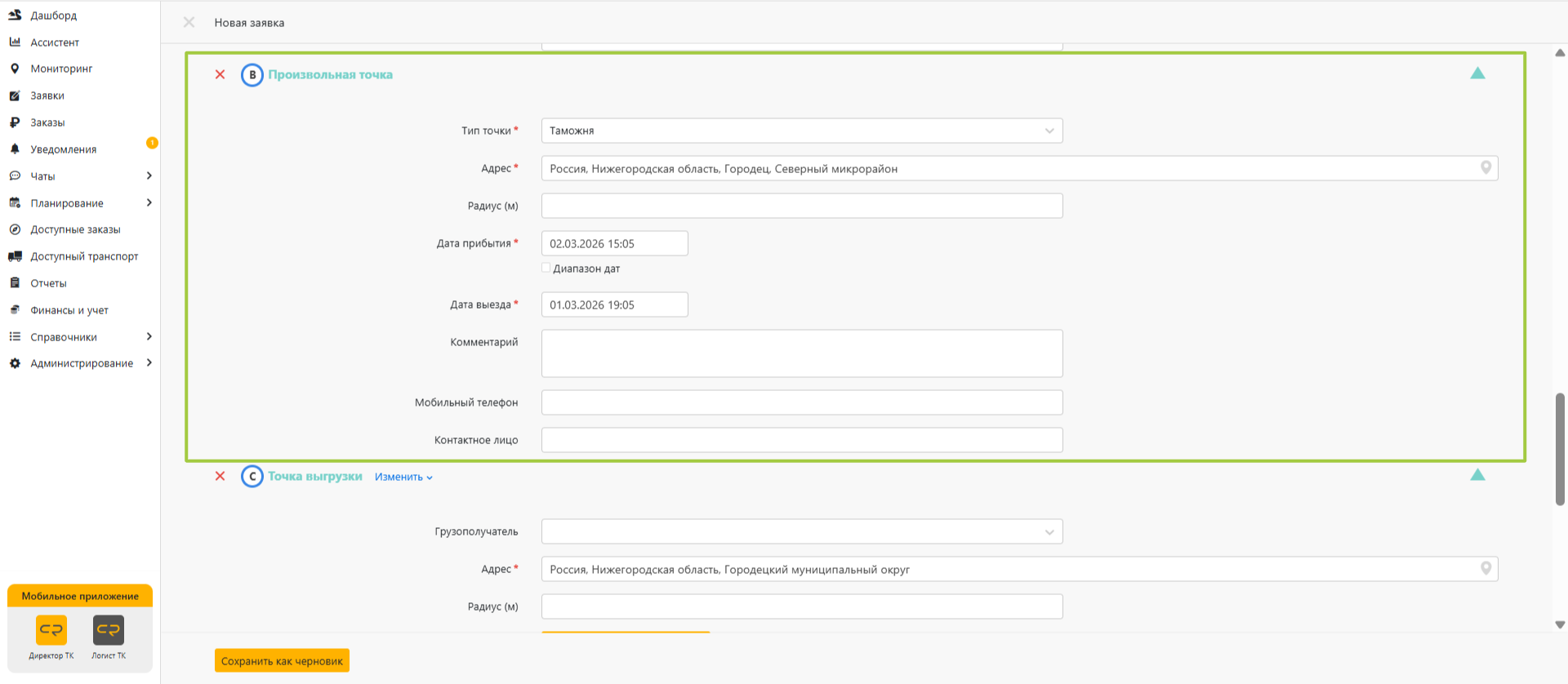Click the Точка выгрузки heading
The width and height of the screenshot is (1568, 684).
coord(315,476)
